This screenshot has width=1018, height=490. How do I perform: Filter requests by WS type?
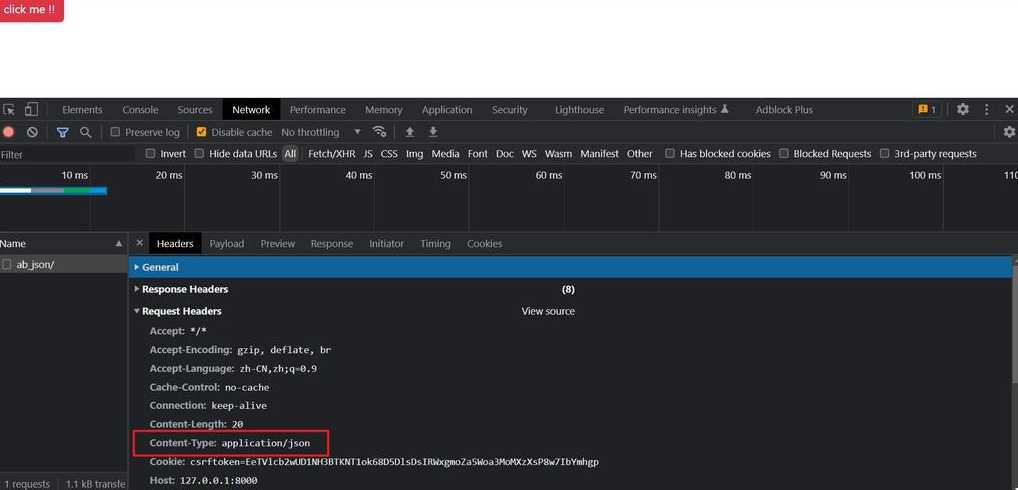coord(529,154)
